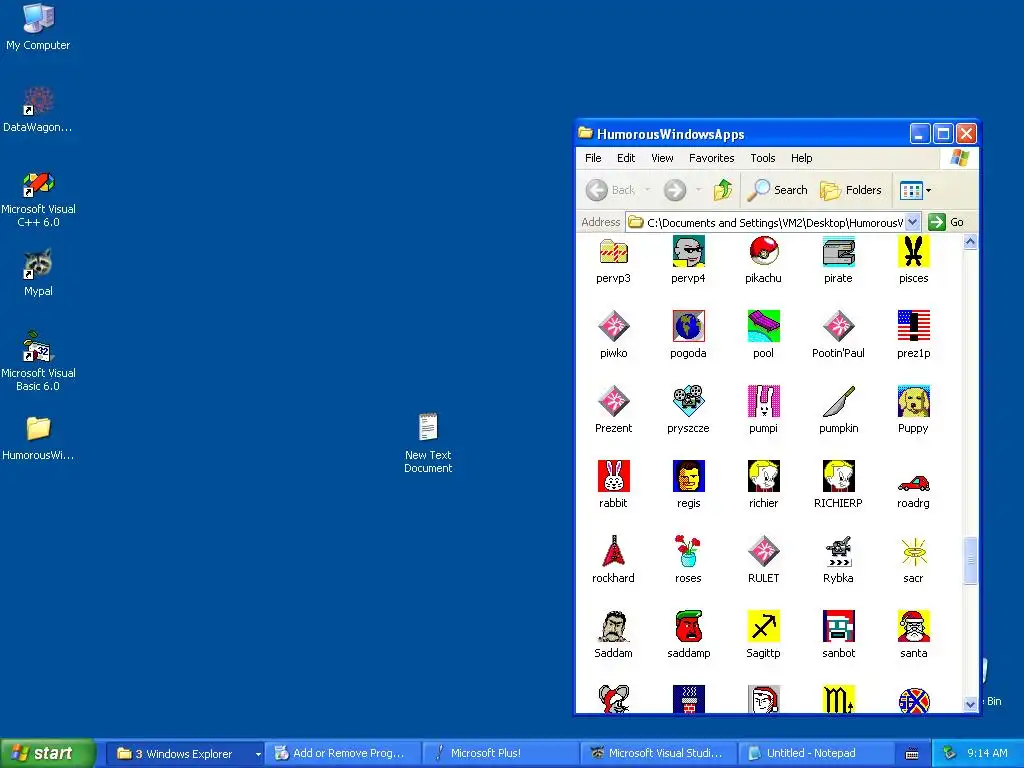Select the Rybka icon

(839, 551)
